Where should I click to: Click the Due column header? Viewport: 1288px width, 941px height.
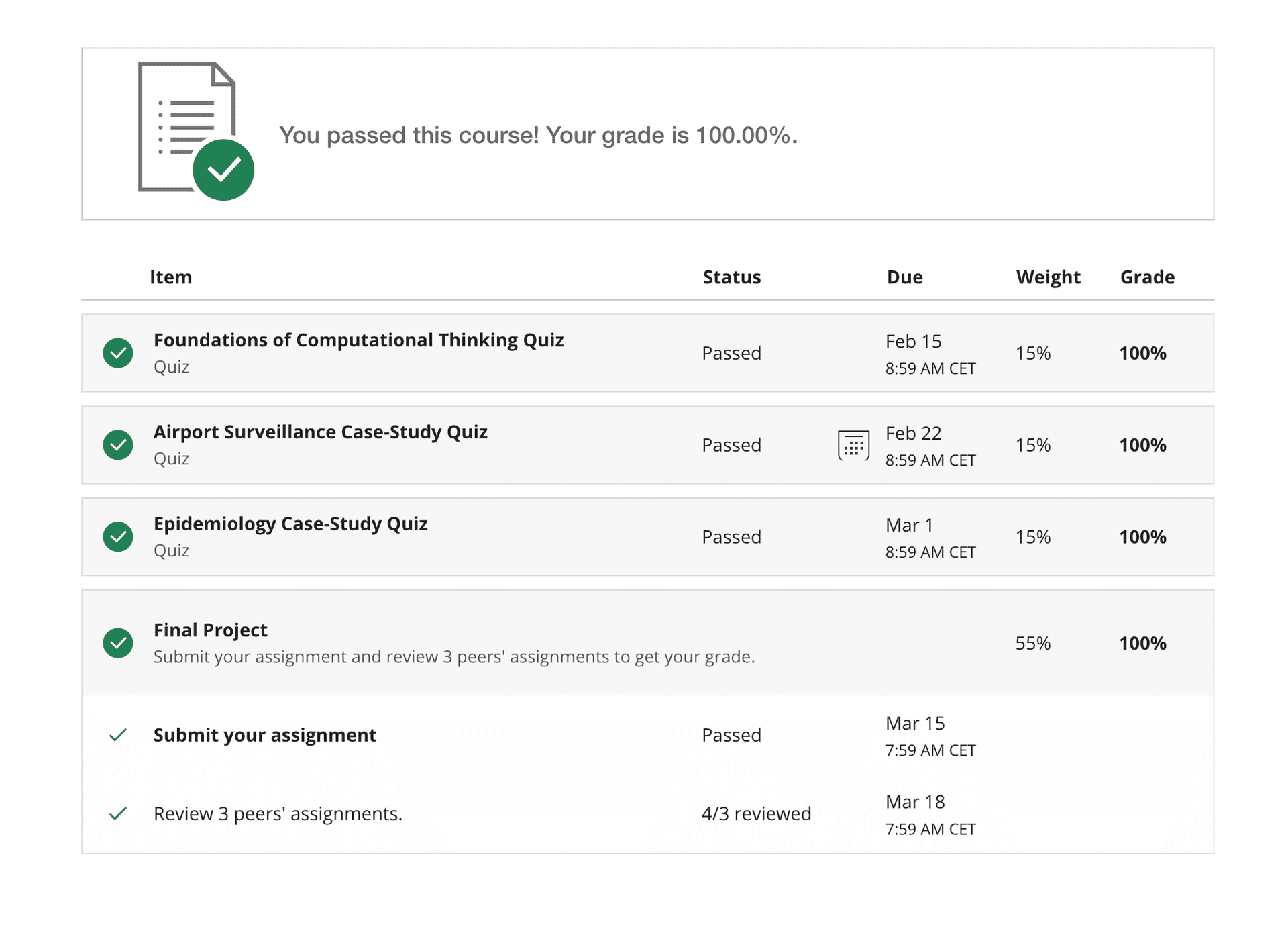(x=904, y=277)
